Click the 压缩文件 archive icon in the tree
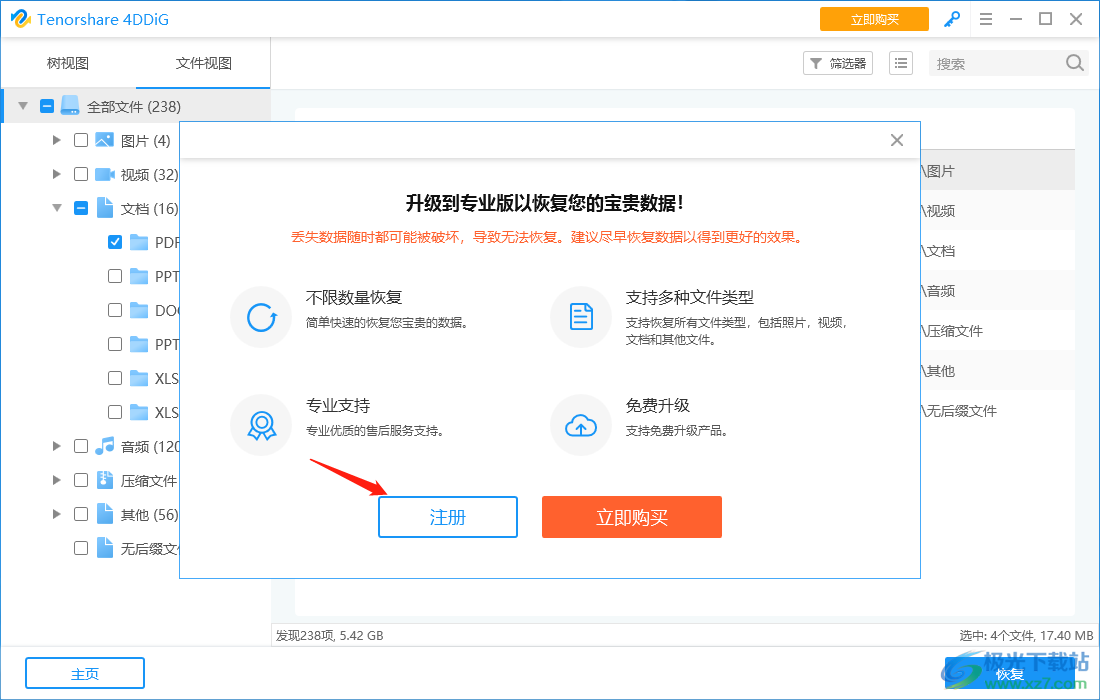The width and height of the screenshot is (1100, 700). click(105, 480)
